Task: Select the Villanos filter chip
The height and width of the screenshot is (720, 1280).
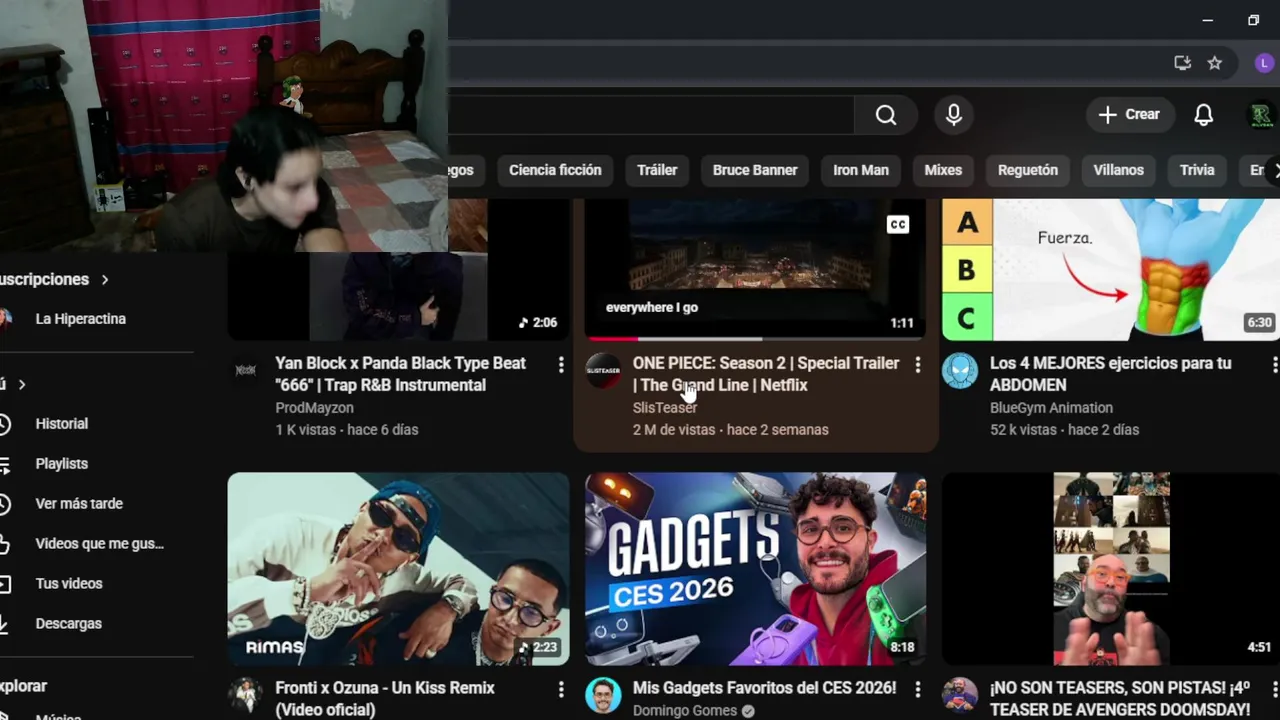Action: click(x=1118, y=170)
